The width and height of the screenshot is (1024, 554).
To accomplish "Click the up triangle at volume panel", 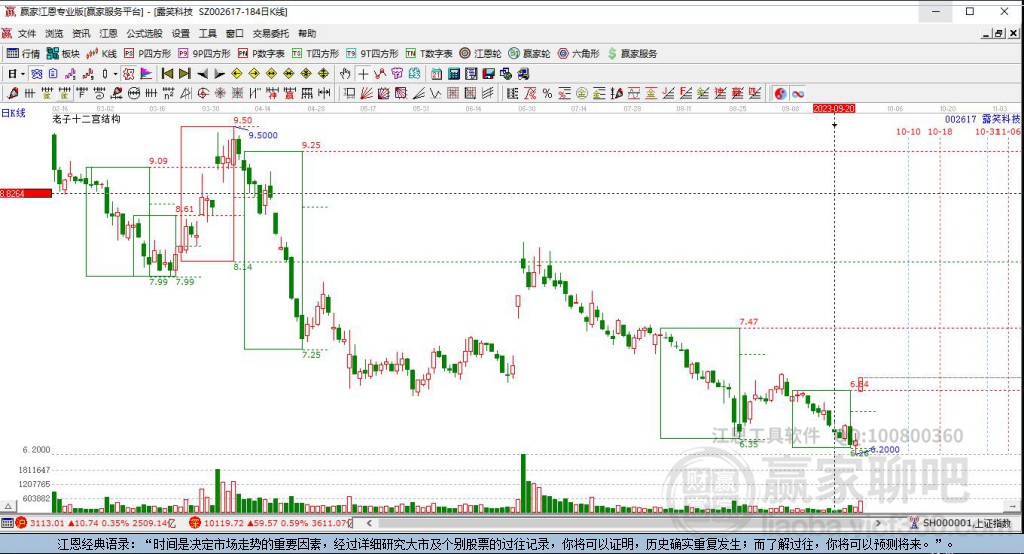I will (8, 506).
